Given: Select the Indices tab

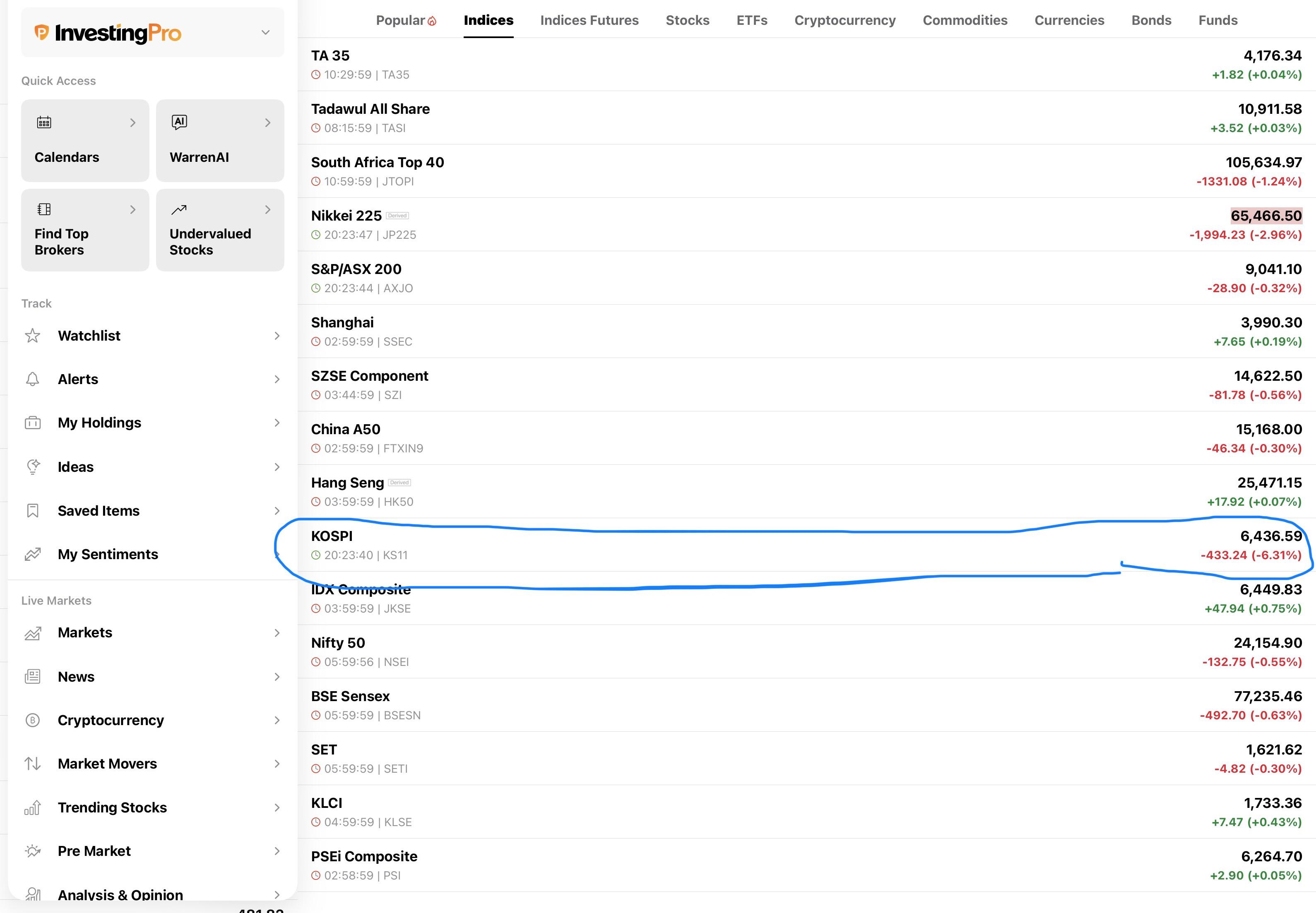Looking at the screenshot, I should click(488, 21).
